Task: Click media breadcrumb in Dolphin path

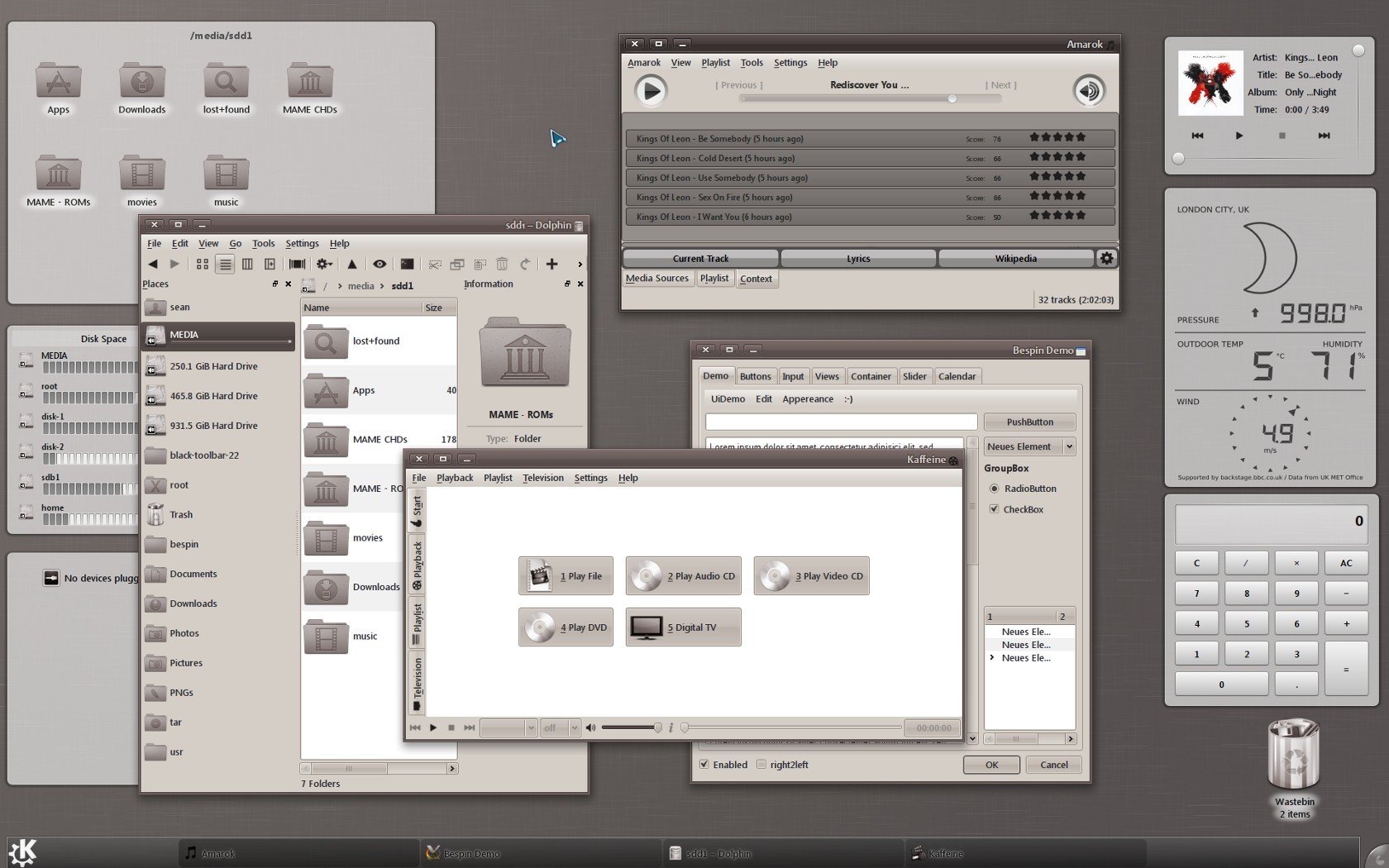Action: click(360, 286)
